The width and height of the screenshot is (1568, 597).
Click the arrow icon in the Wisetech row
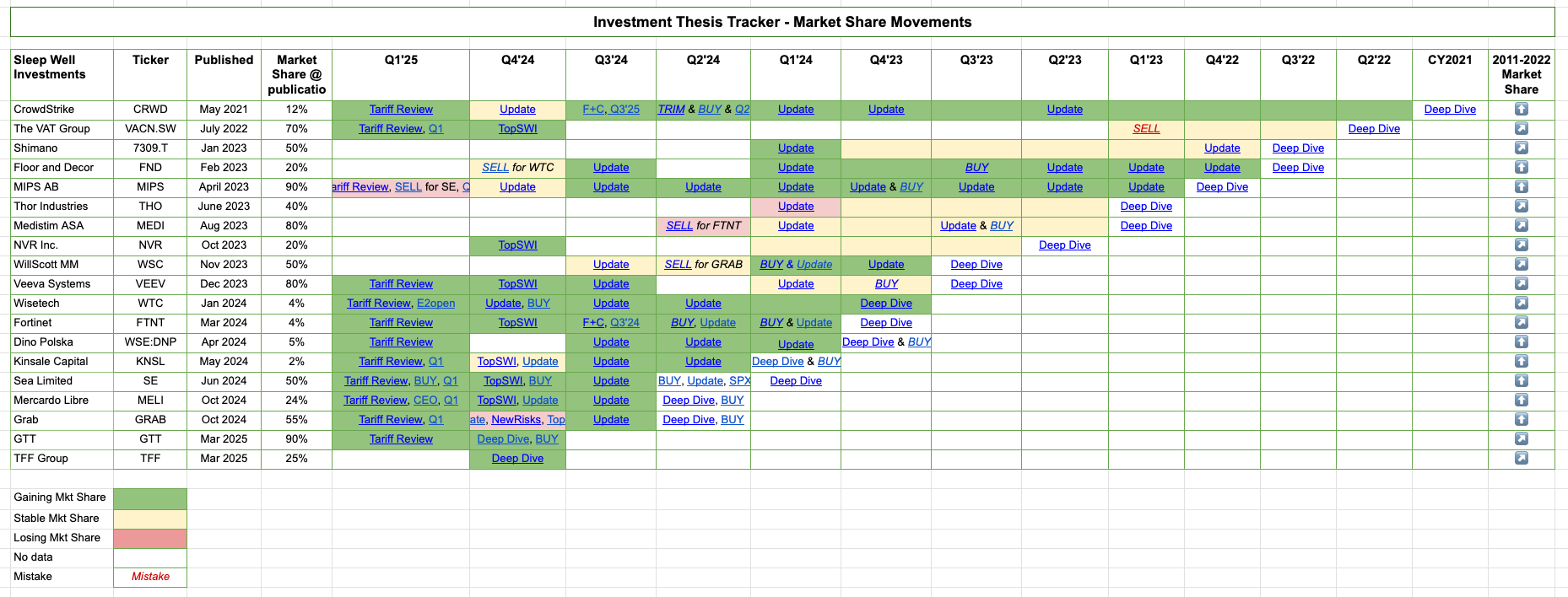point(1521,303)
